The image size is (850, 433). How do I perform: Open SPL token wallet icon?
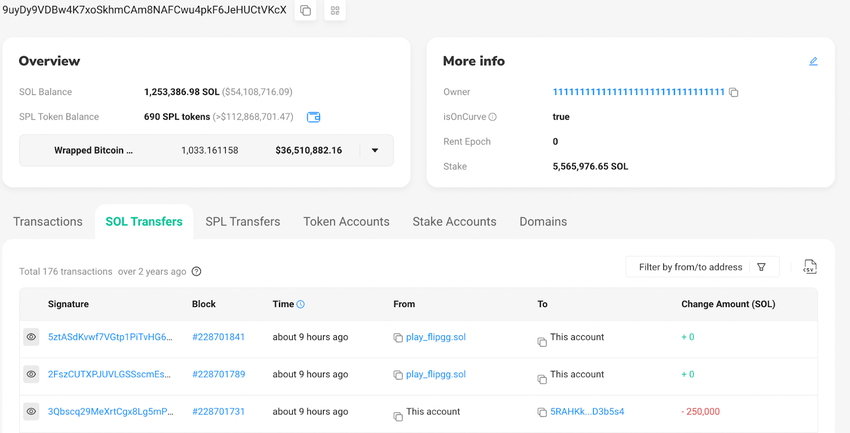pyautogui.click(x=313, y=117)
